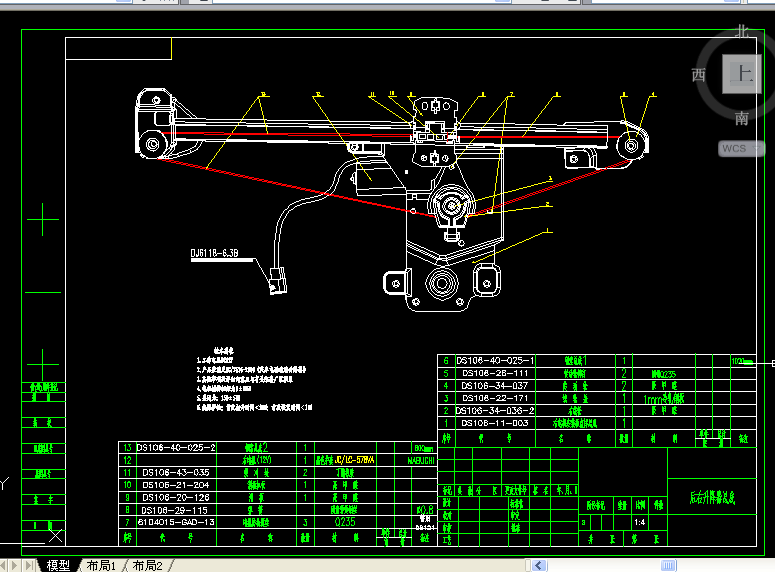Select west 西 direction on ViewCube compass
Image resolution: width=775 pixels, height=572 pixels.
tap(698, 75)
